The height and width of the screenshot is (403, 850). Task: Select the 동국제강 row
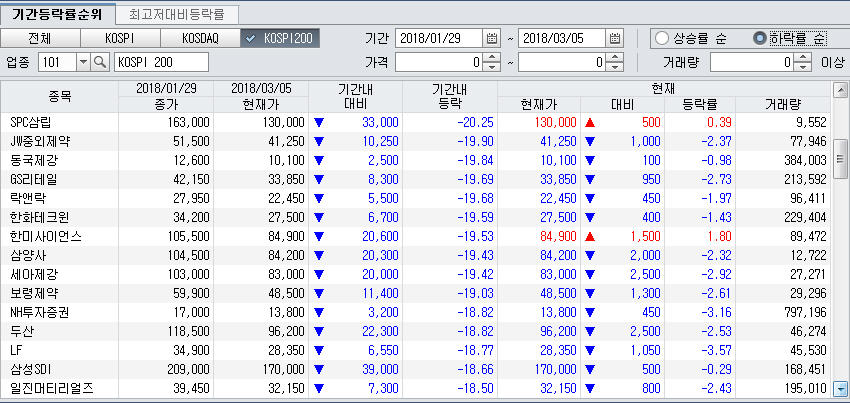point(415,161)
